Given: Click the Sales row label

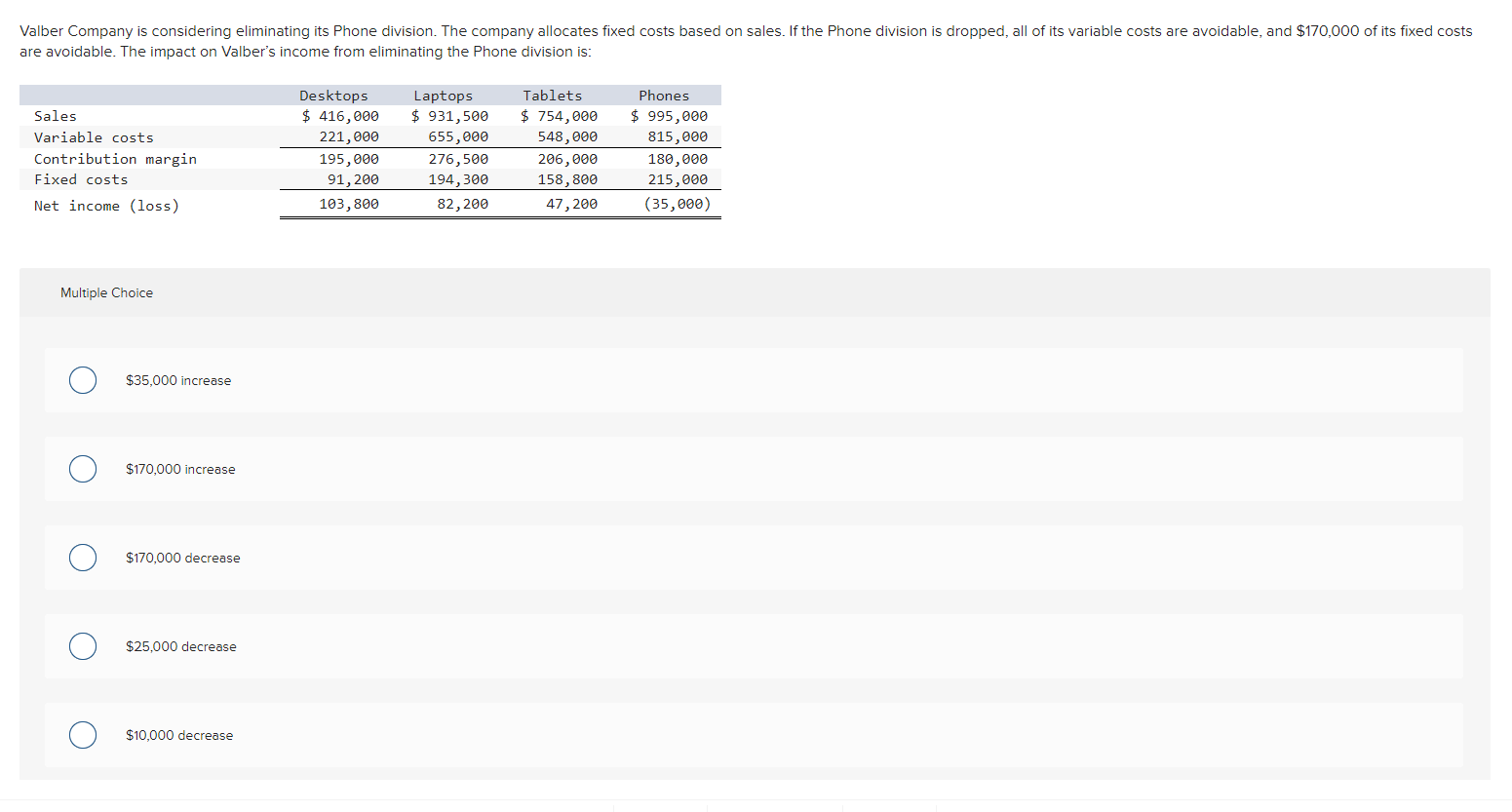Looking at the screenshot, I should (55, 115).
